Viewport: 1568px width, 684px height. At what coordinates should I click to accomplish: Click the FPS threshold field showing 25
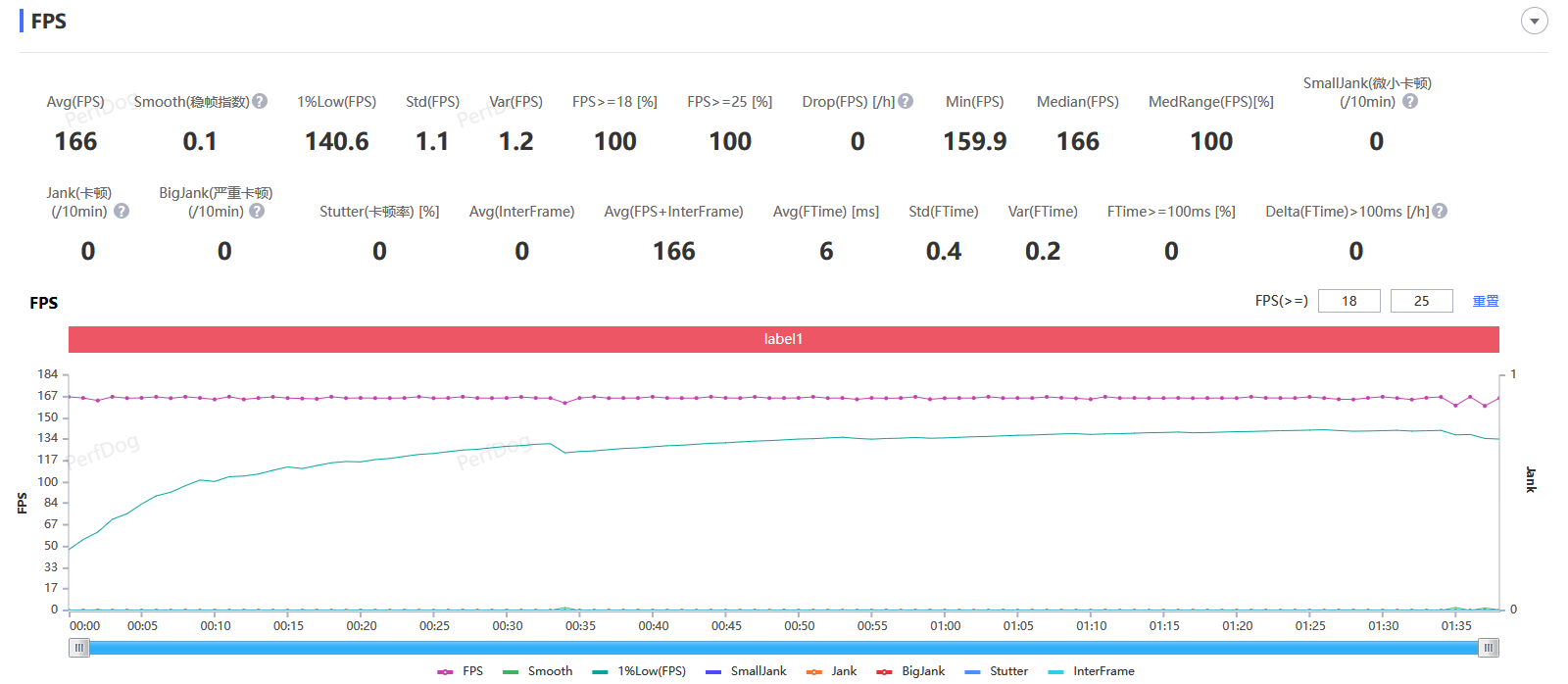pyautogui.click(x=1421, y=301)
